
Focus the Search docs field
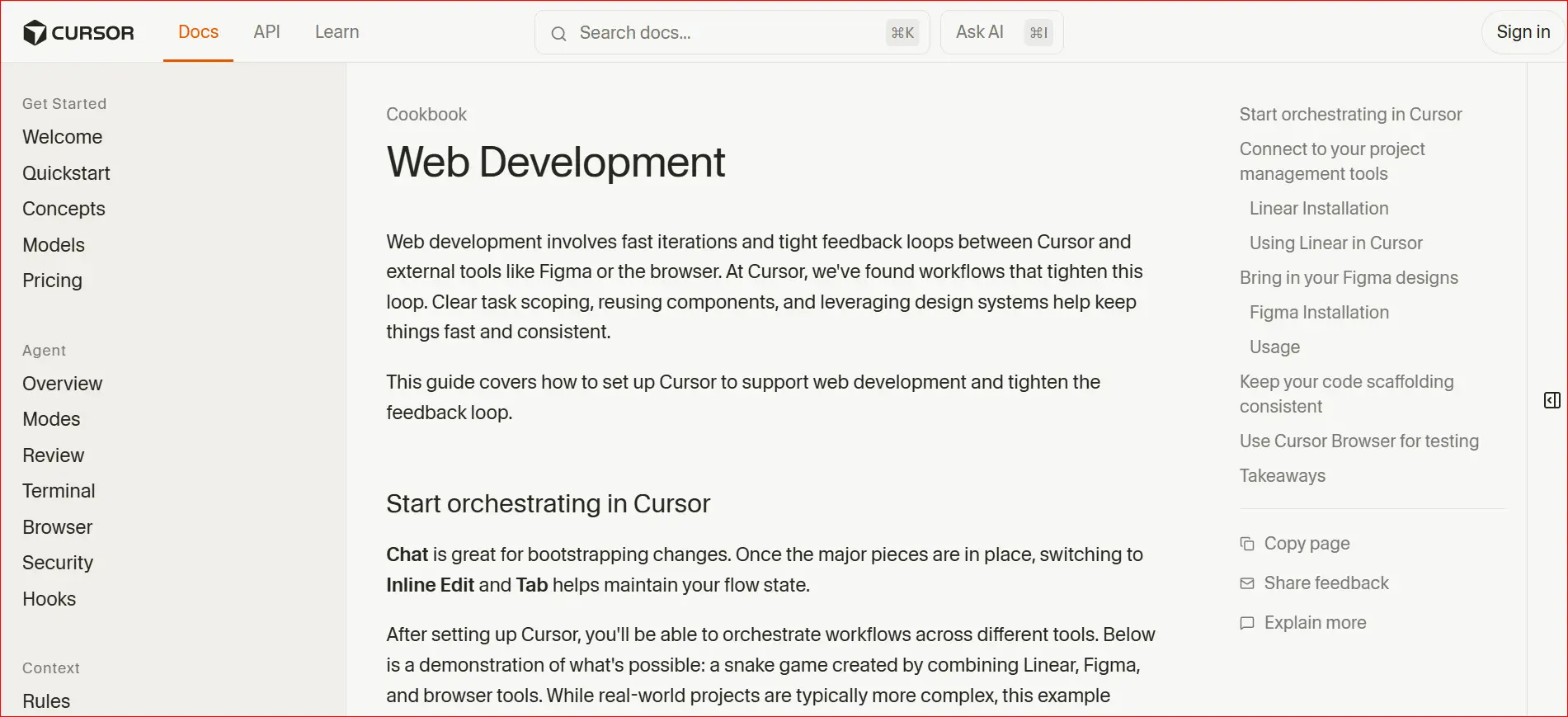[x=732, y=33]
